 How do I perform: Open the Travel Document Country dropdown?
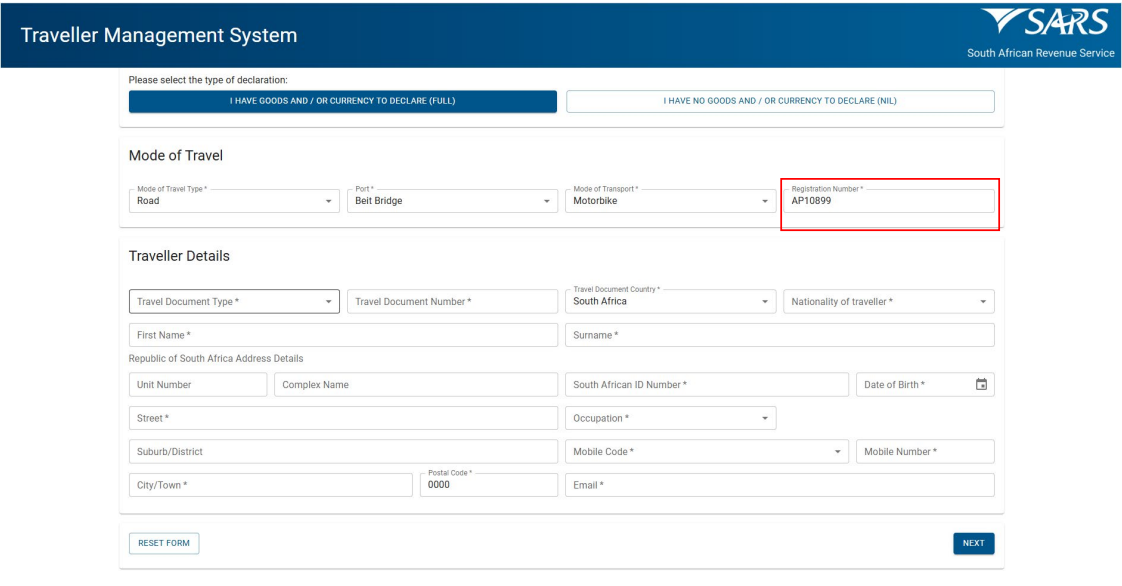pyautogui.click(x=670, y=302)
